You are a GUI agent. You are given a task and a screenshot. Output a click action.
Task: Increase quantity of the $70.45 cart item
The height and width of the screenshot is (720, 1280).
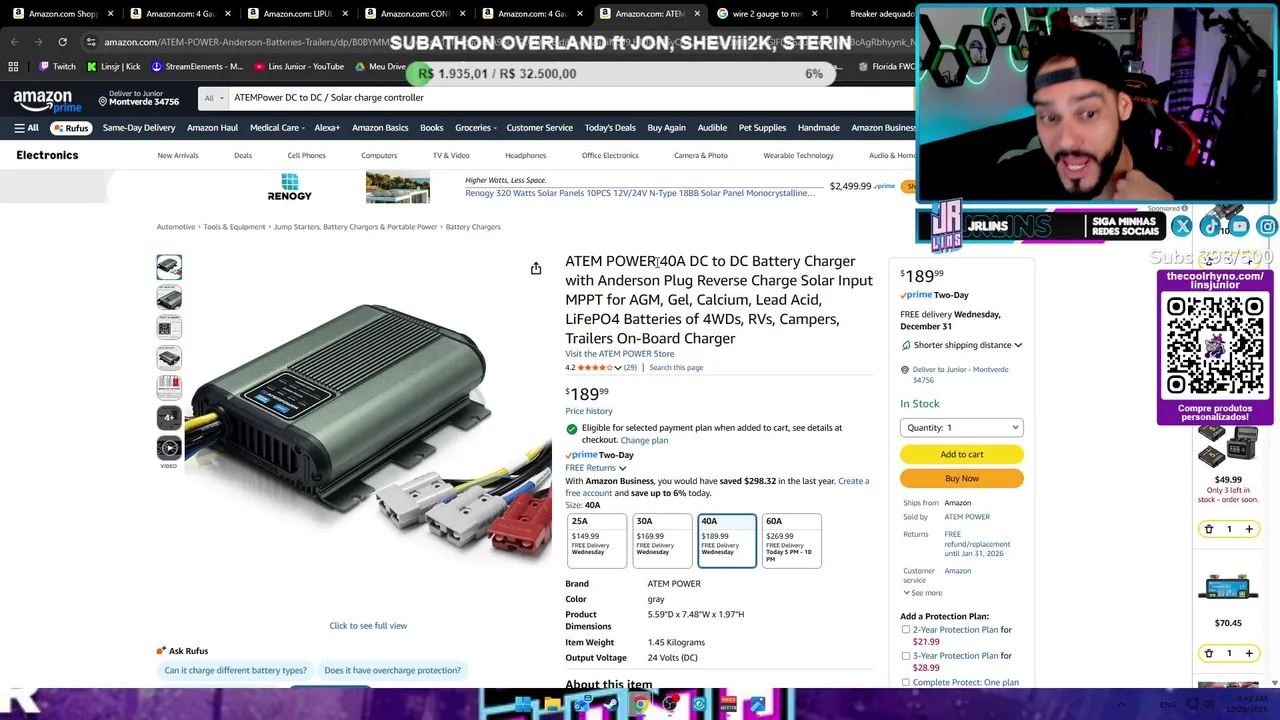(1249, 653)
